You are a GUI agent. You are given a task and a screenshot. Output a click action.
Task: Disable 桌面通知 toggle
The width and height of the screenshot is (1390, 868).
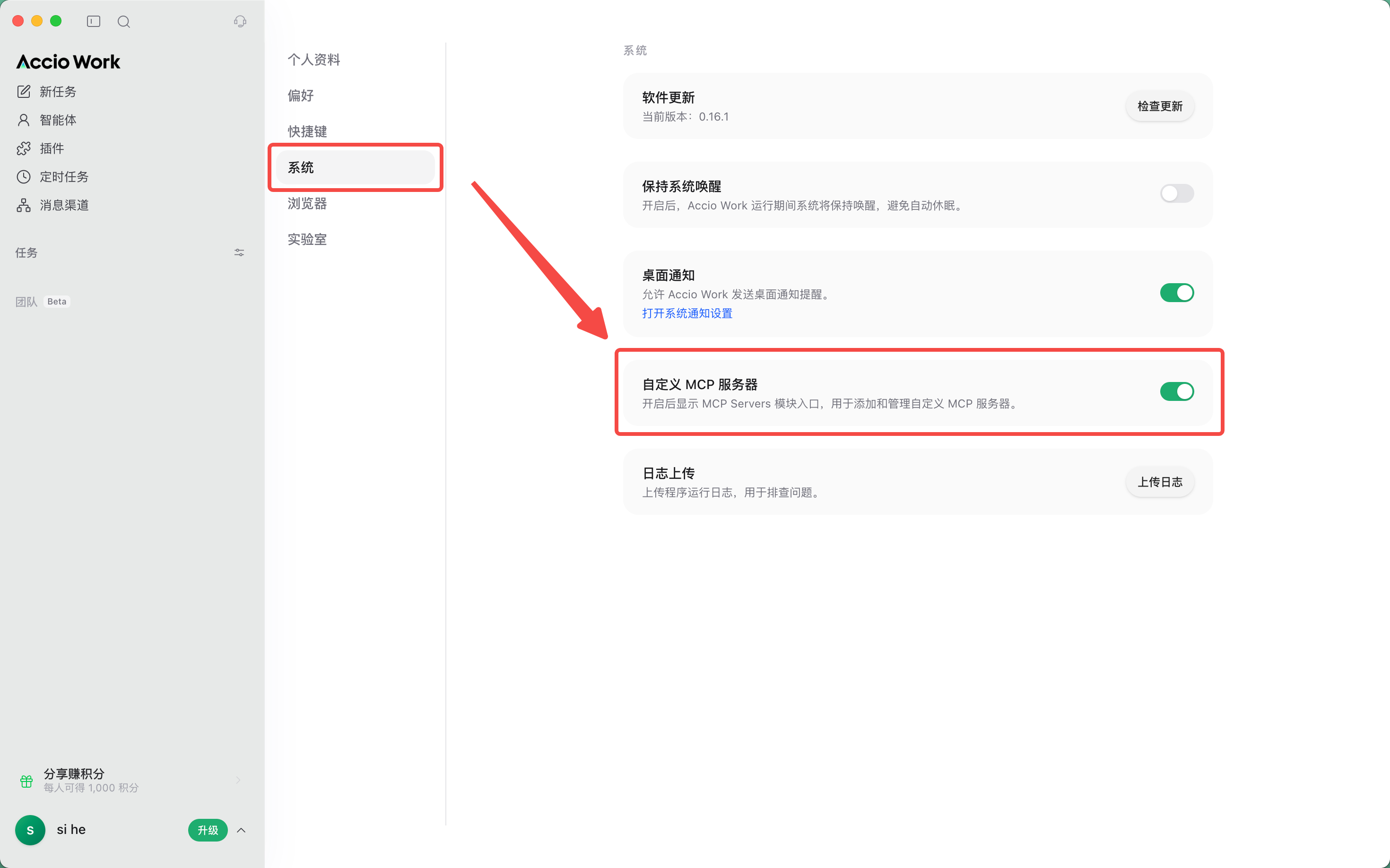[x=1177, y=293]
